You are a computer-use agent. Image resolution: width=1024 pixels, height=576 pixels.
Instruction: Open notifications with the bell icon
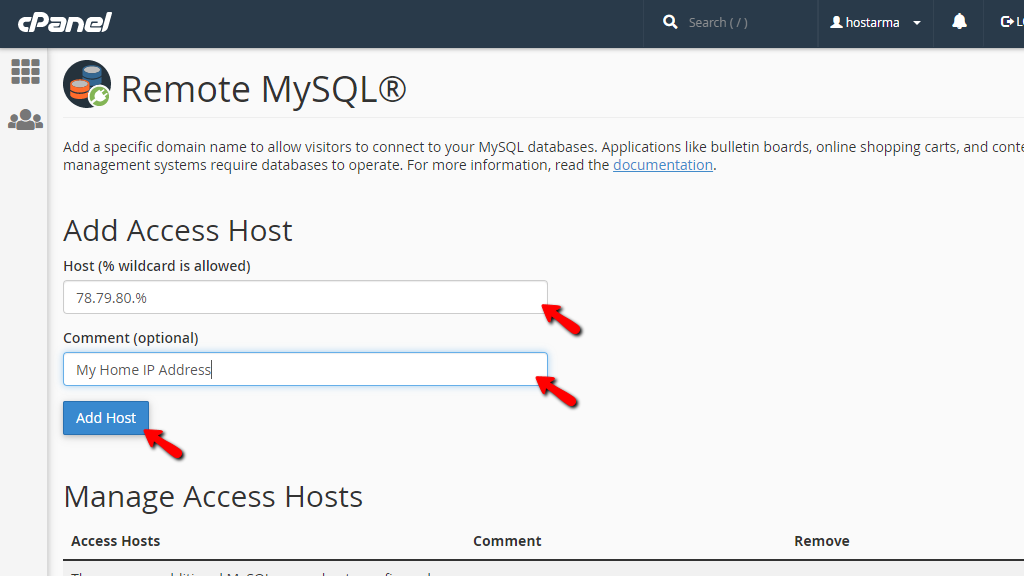coord(958,21)
